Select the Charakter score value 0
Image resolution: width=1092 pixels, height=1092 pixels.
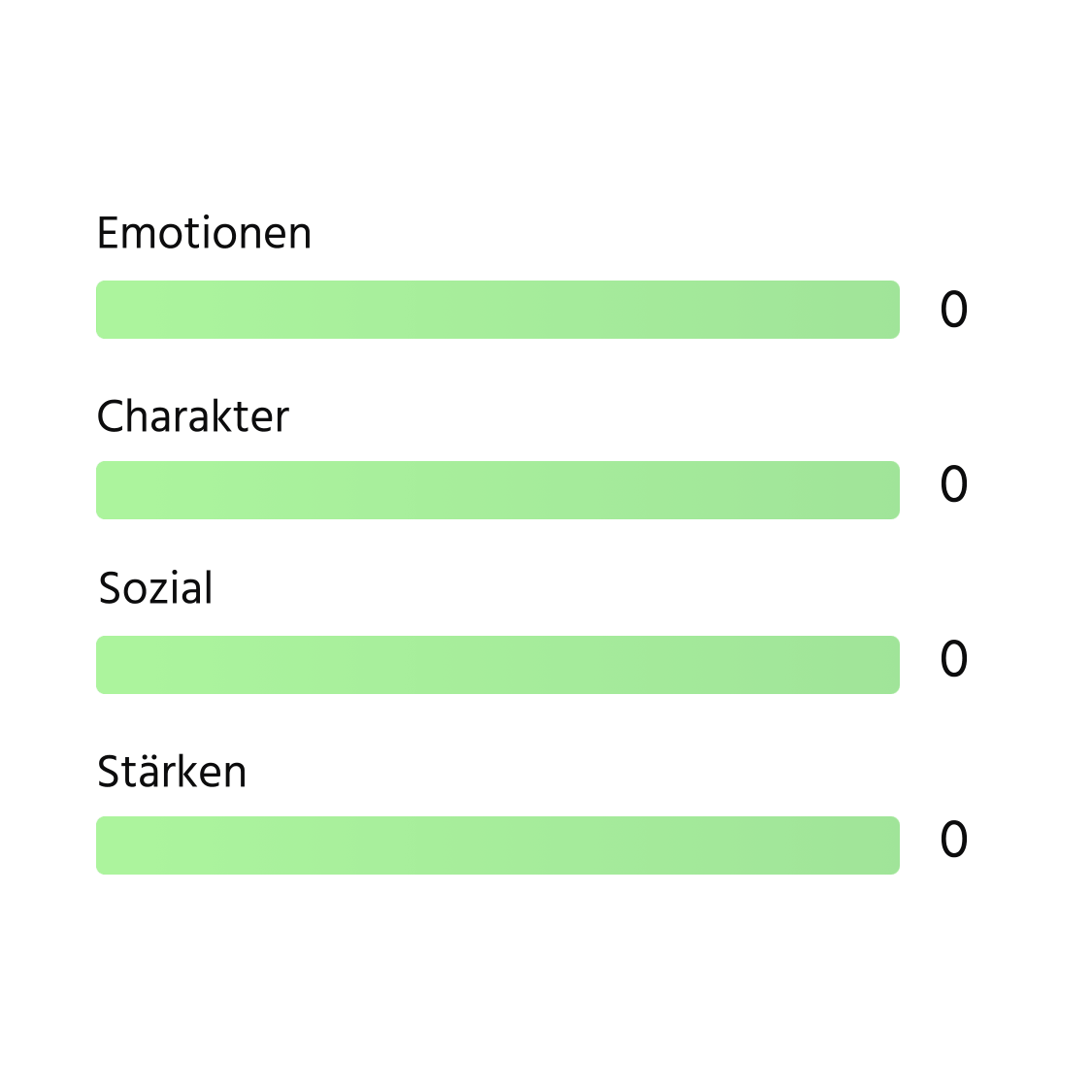coord(953,484)
